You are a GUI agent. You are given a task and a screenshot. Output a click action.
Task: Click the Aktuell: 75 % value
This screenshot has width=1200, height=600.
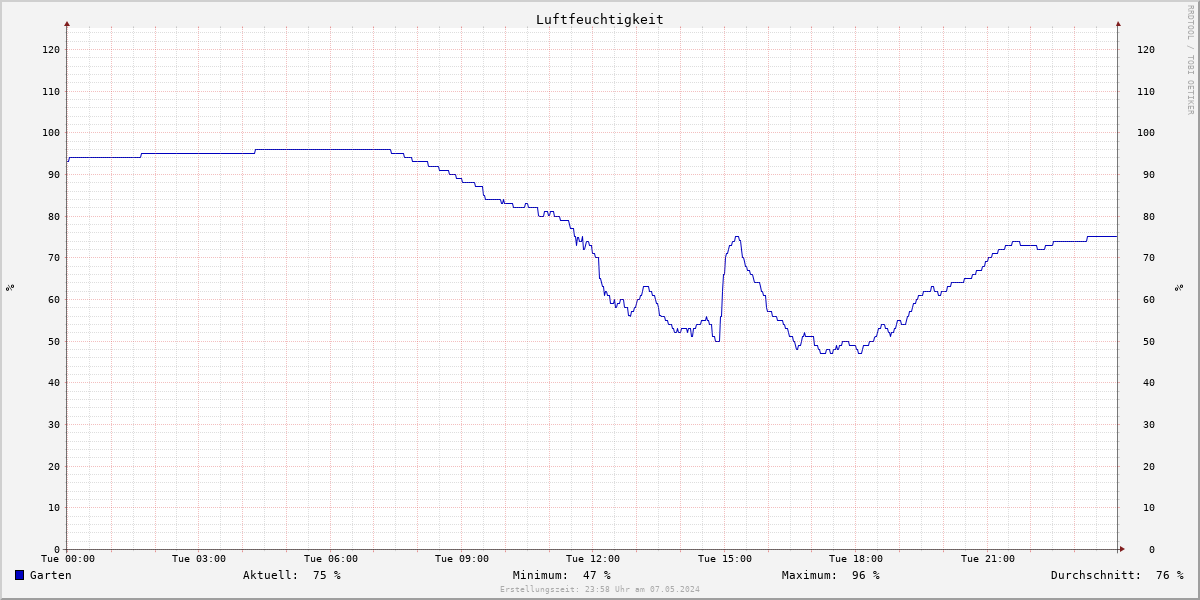pos(291,575)
